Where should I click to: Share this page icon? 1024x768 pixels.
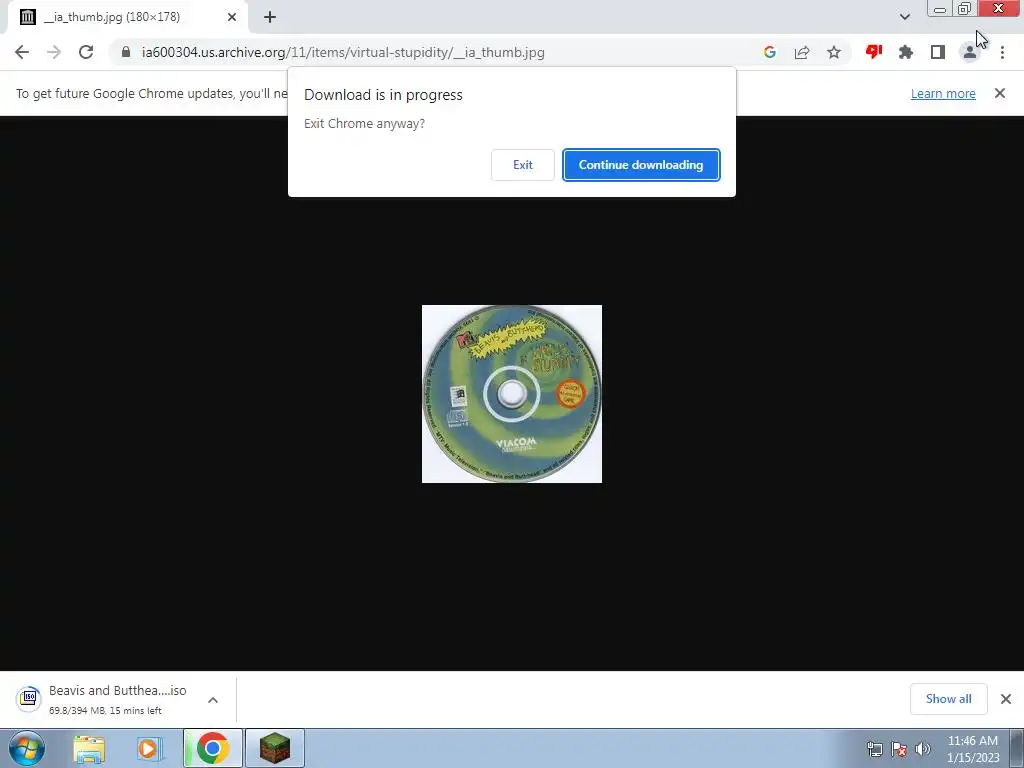[x=802, y=52]
